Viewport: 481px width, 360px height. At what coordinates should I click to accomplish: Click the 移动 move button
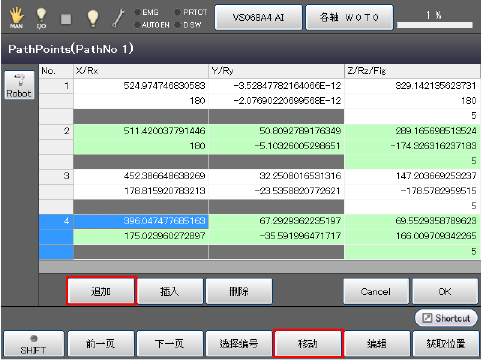click(308, 343)
